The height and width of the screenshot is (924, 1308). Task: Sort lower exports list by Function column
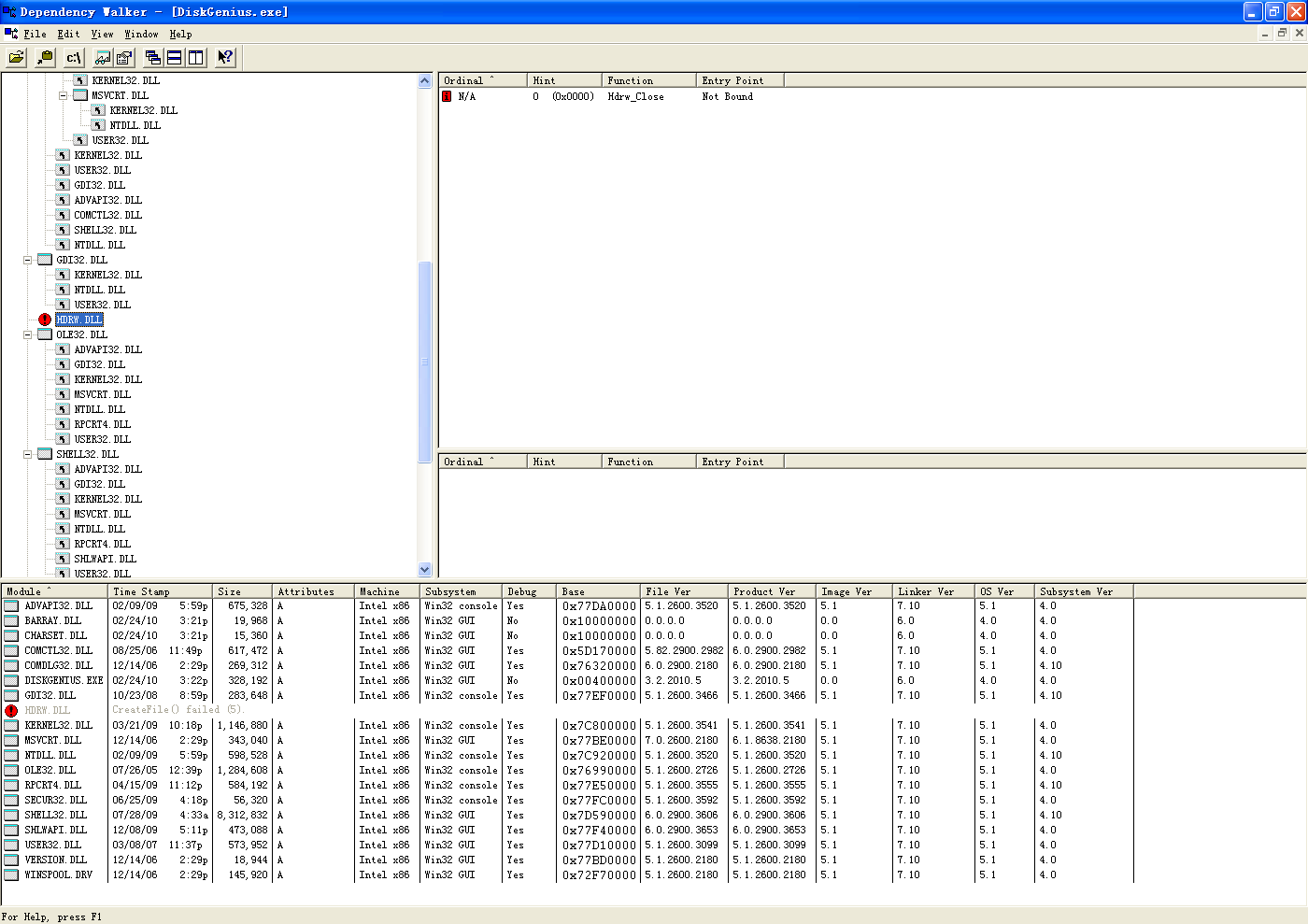(x=649, y=462)
